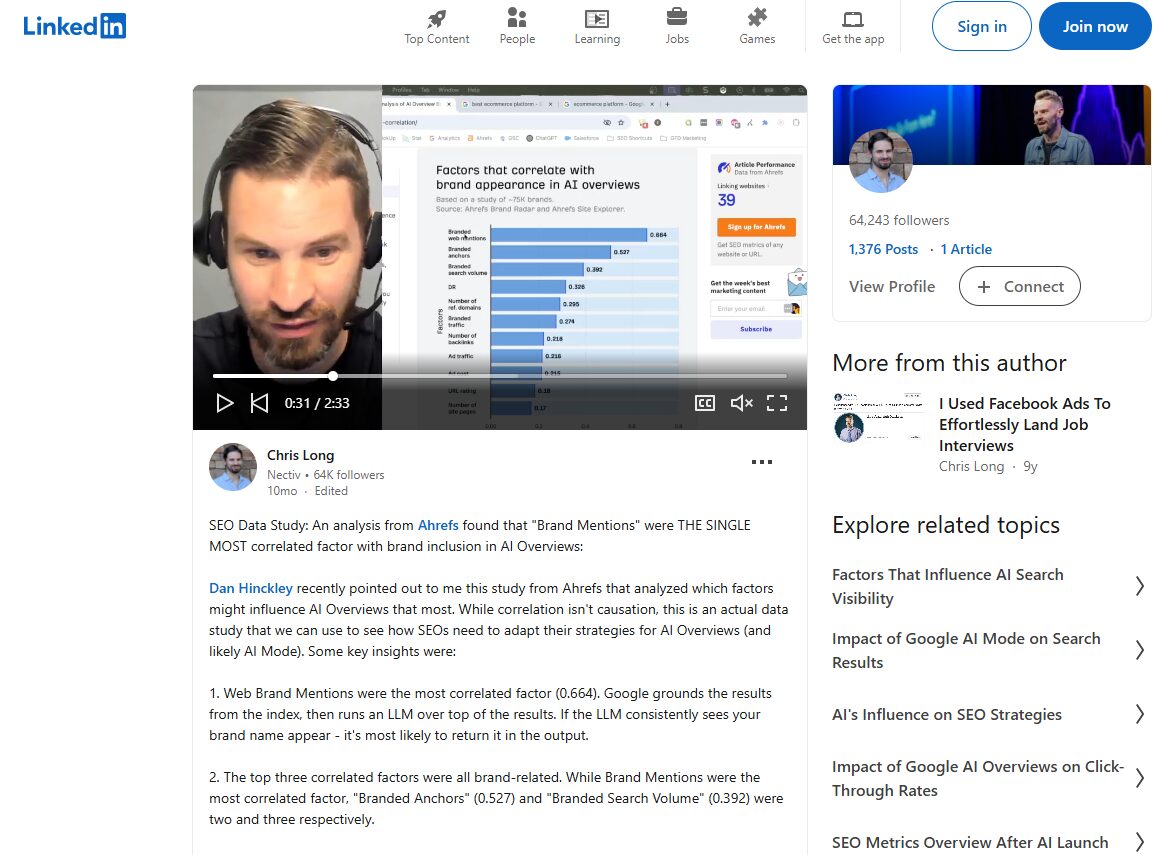Click the Ahrefs link in the post
This screenshot has height=855, width=1176.
438,524
